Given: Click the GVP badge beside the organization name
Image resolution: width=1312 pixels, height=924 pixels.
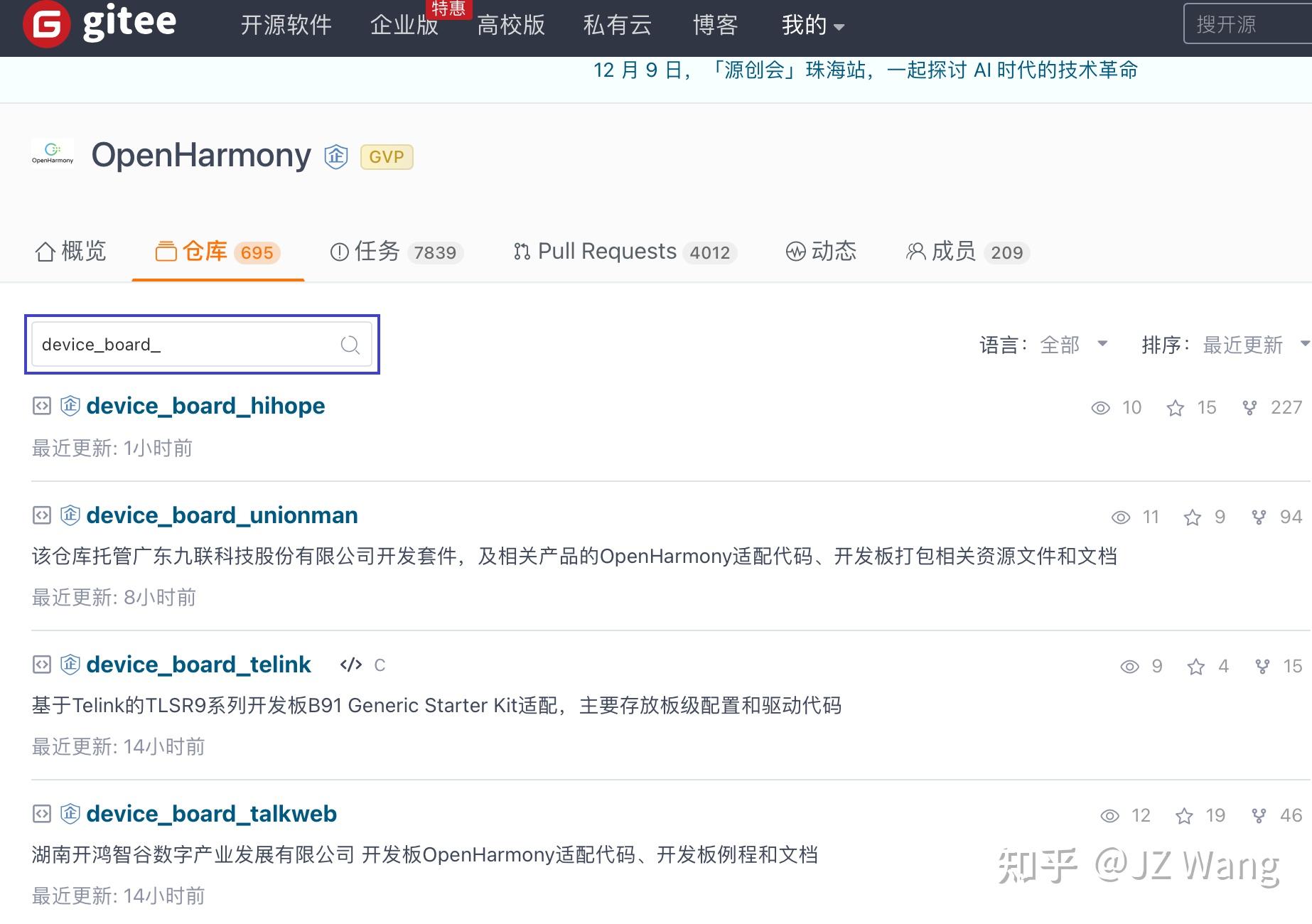Looking at the screenshot, I should click(x=386, y=156).
